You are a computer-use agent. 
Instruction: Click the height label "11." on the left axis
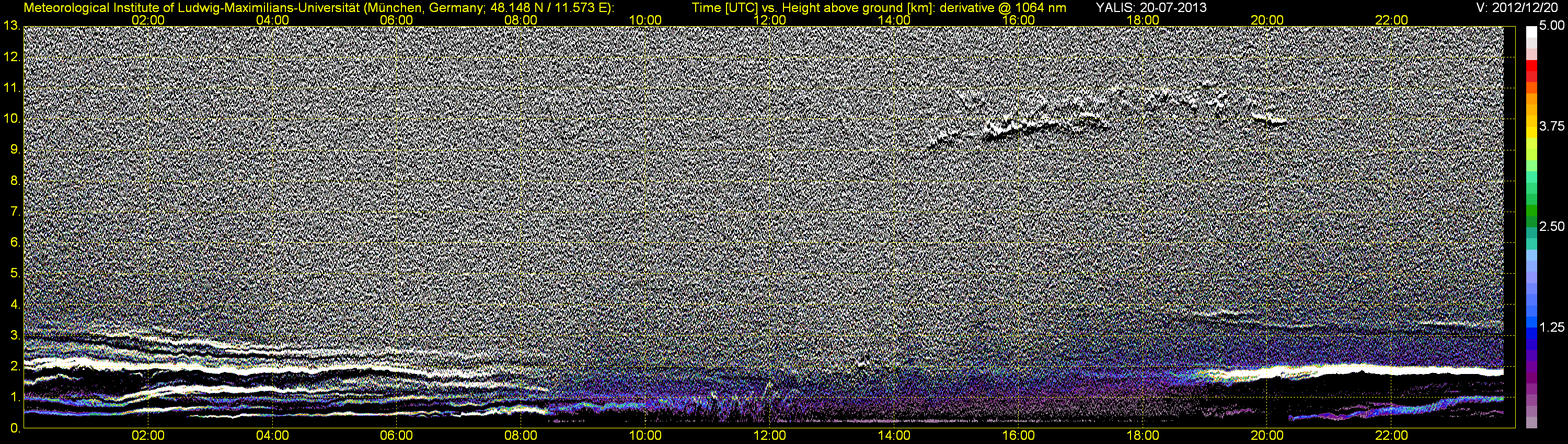pos(12,88)
